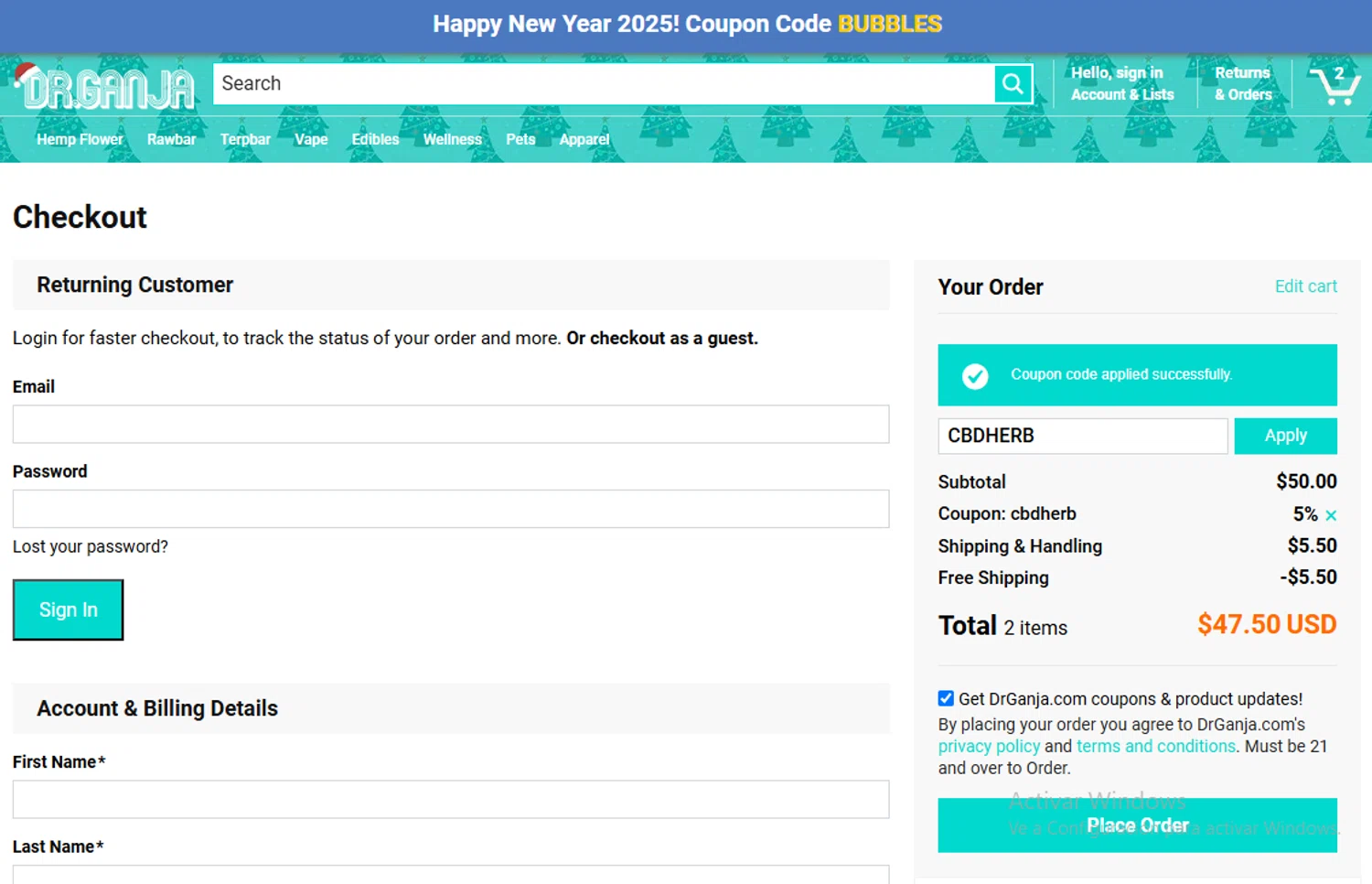
Task: Click Hello, sign in Account & Lists
Action: (1122, 83)
